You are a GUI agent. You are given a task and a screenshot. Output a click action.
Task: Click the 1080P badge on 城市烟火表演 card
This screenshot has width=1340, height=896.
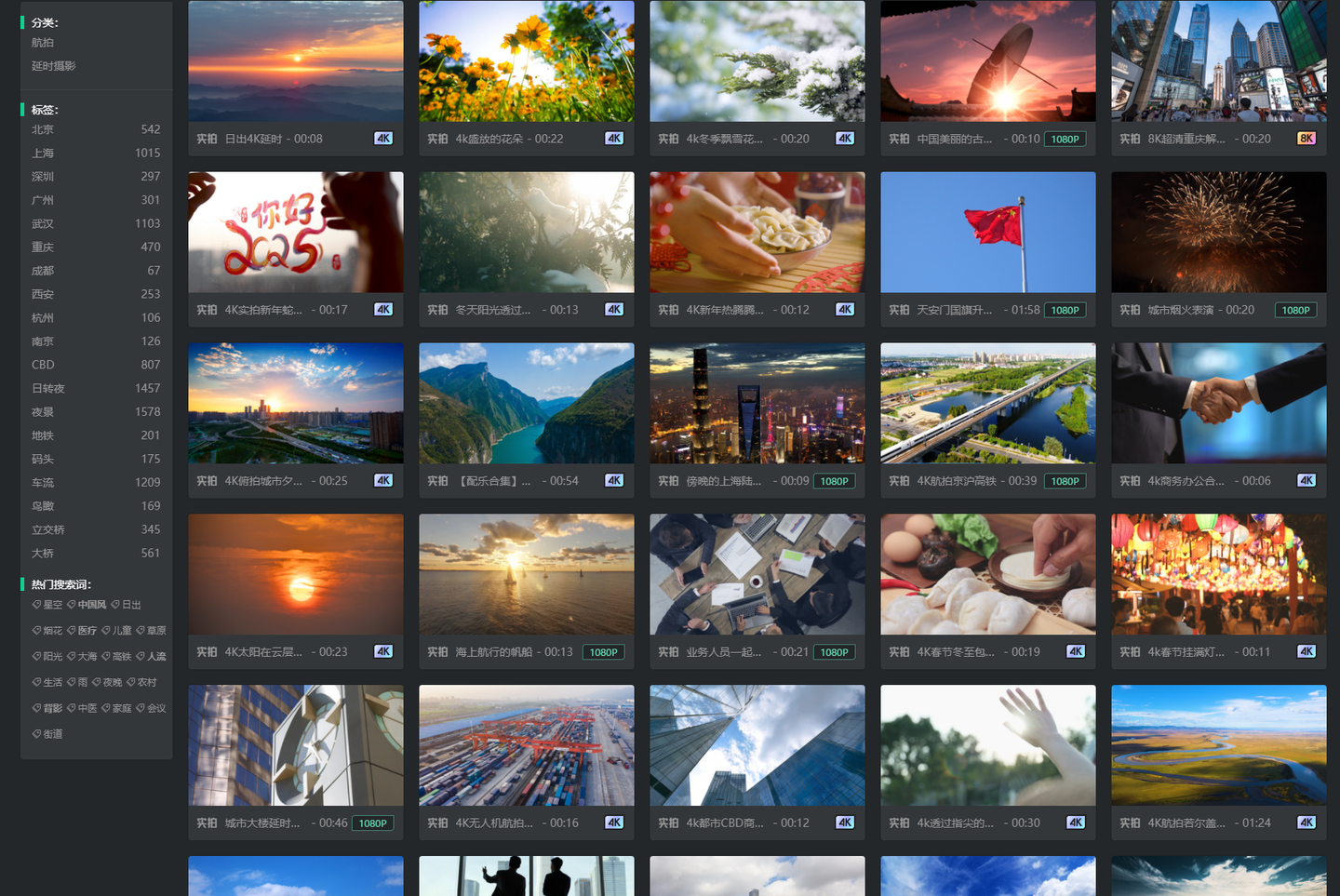[x=1295, y=310]
